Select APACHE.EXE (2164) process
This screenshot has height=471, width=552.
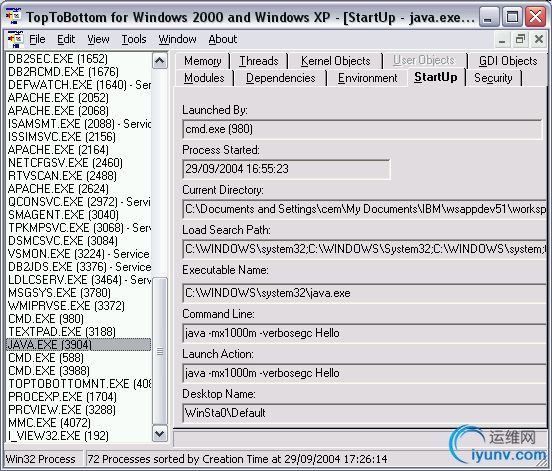[x=58, y=150]
